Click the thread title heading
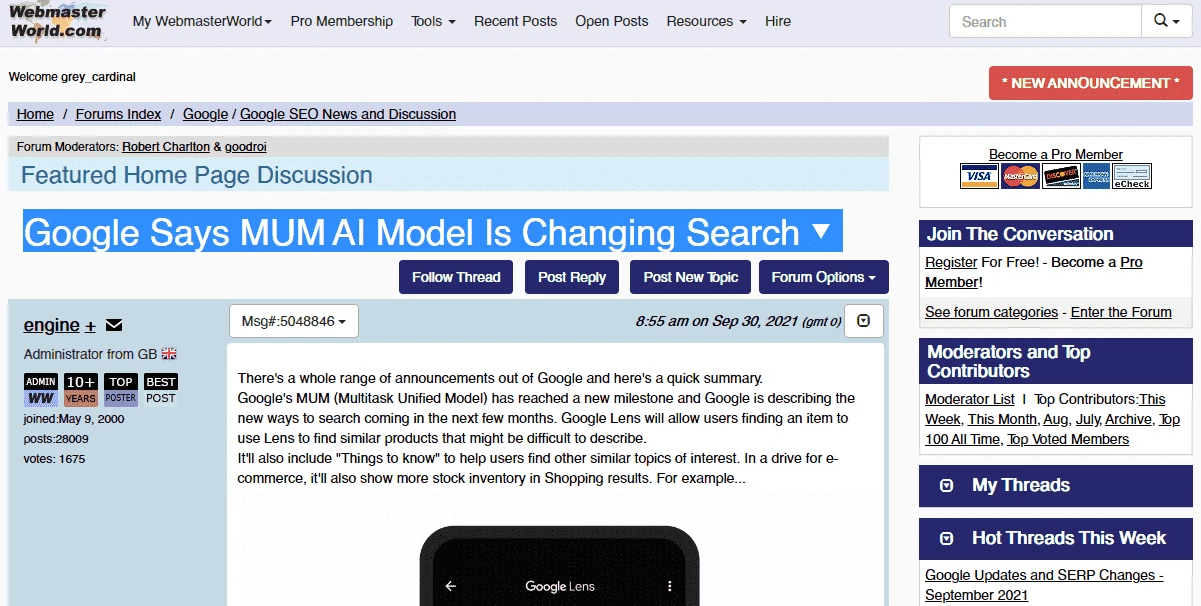 pos(411,232)
